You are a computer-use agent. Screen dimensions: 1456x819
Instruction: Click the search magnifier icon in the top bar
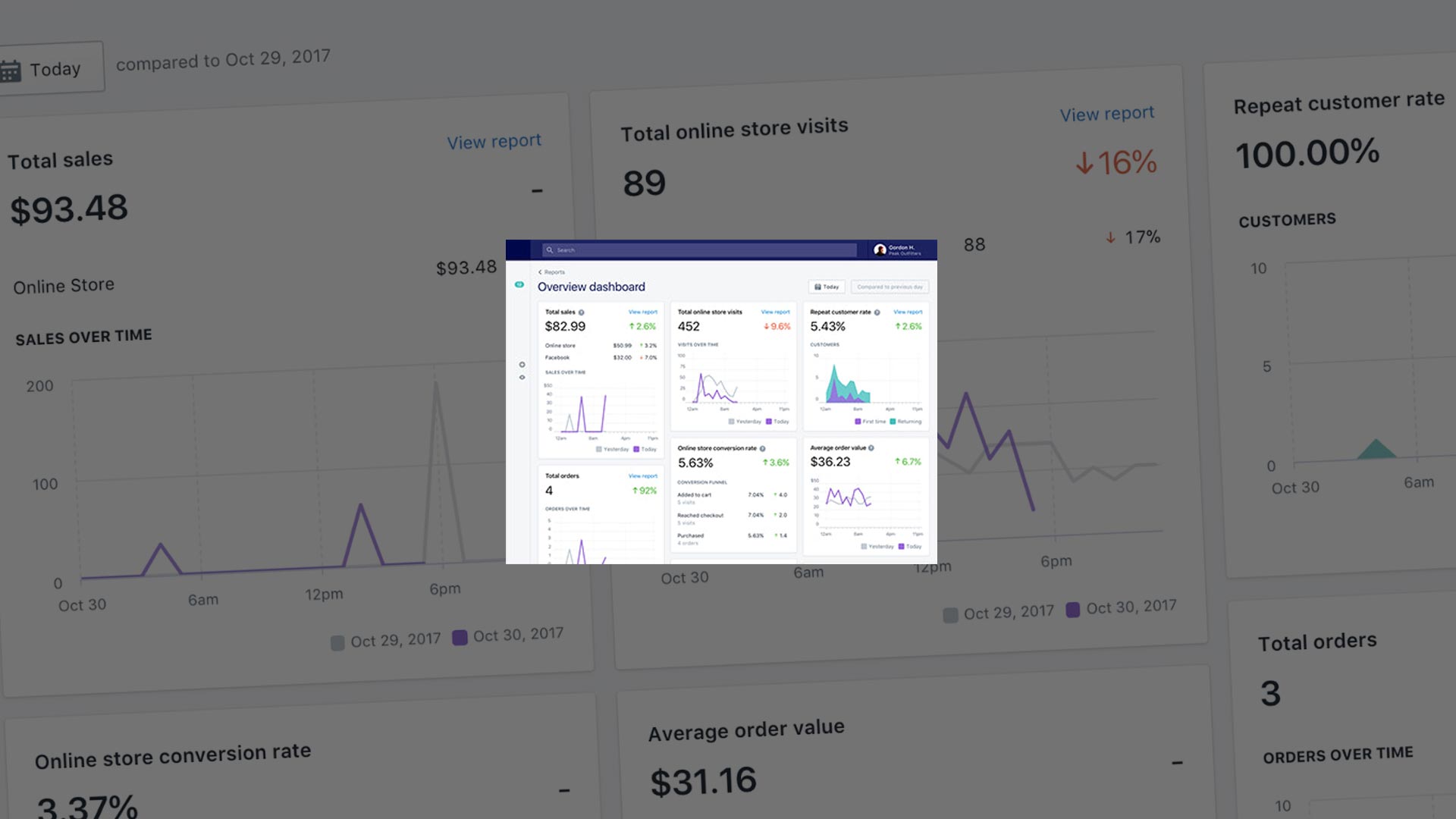click(551, 249)
